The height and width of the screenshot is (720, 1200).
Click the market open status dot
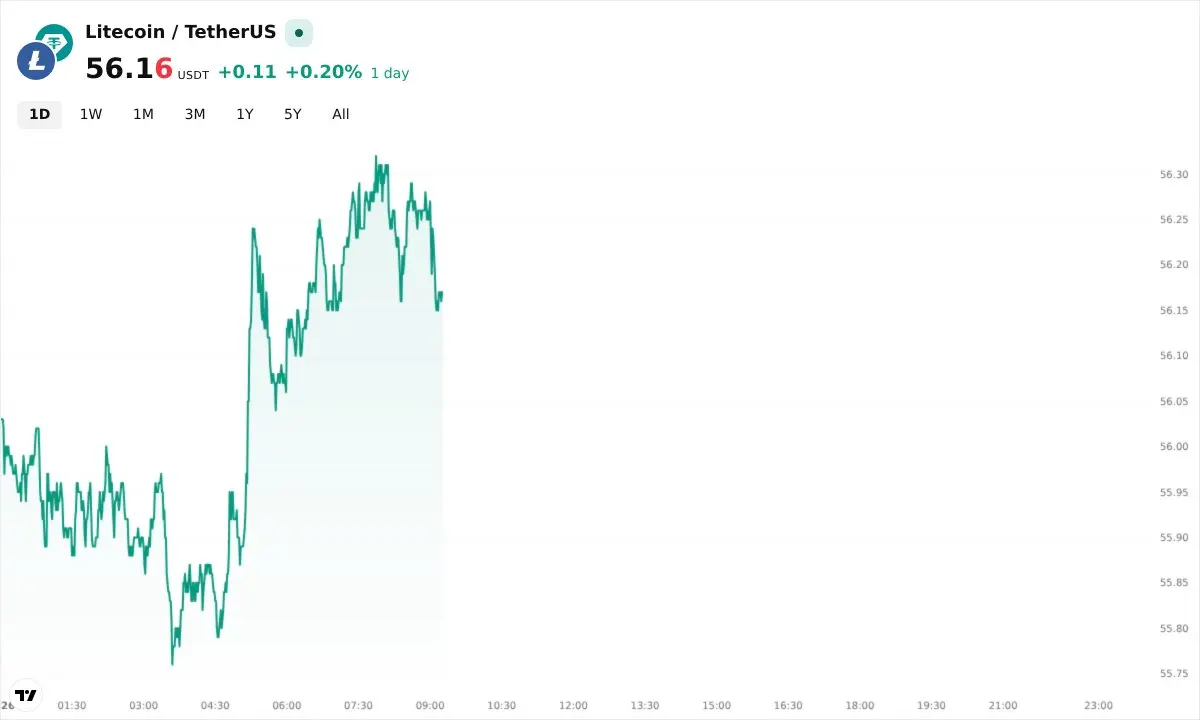(298, 33)
